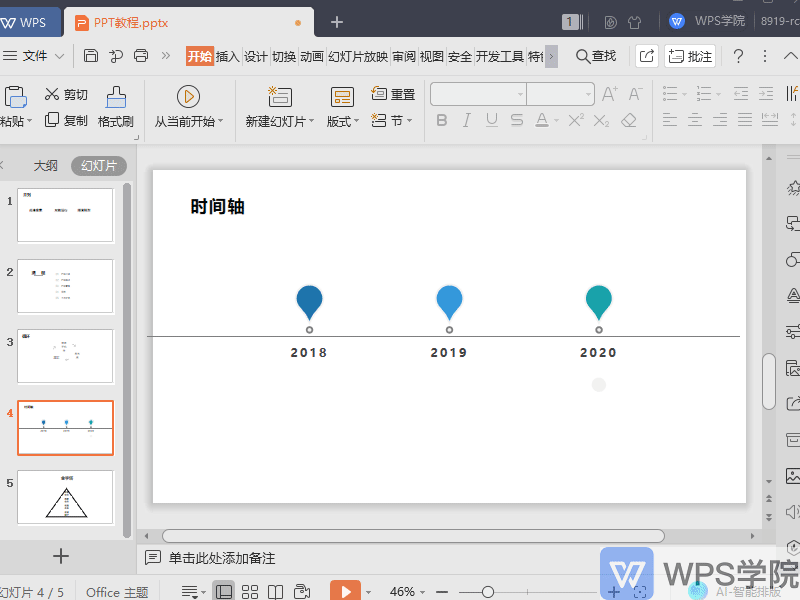800x600 pixels.
Task: Toggle bold formatting
Action: 442,120
